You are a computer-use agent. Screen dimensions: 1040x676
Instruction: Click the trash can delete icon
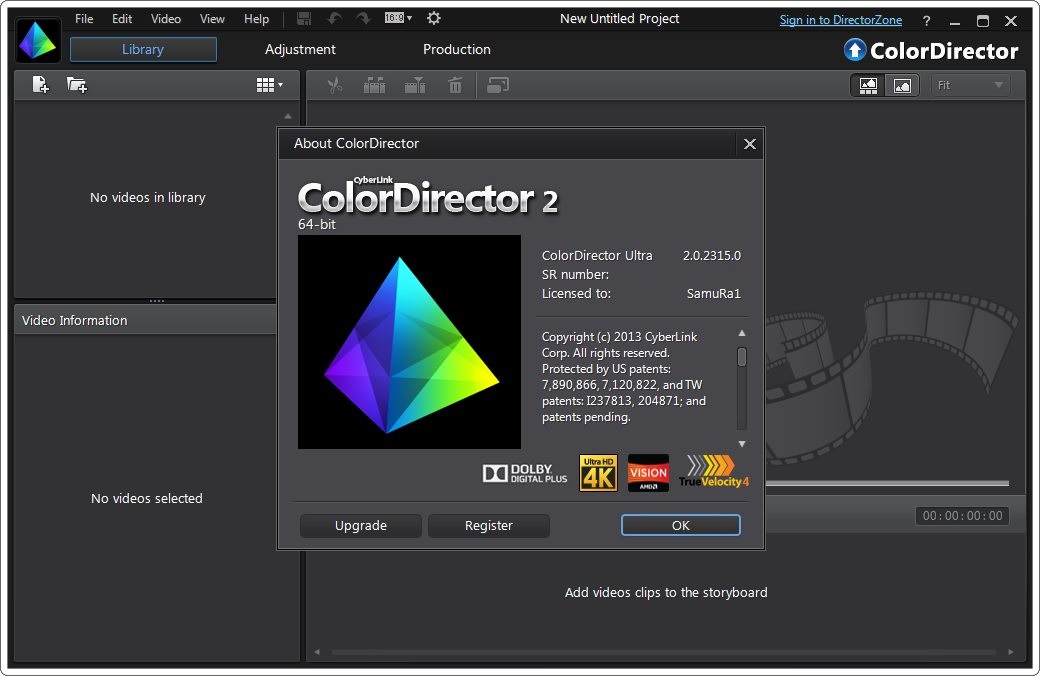pos(455,86)
